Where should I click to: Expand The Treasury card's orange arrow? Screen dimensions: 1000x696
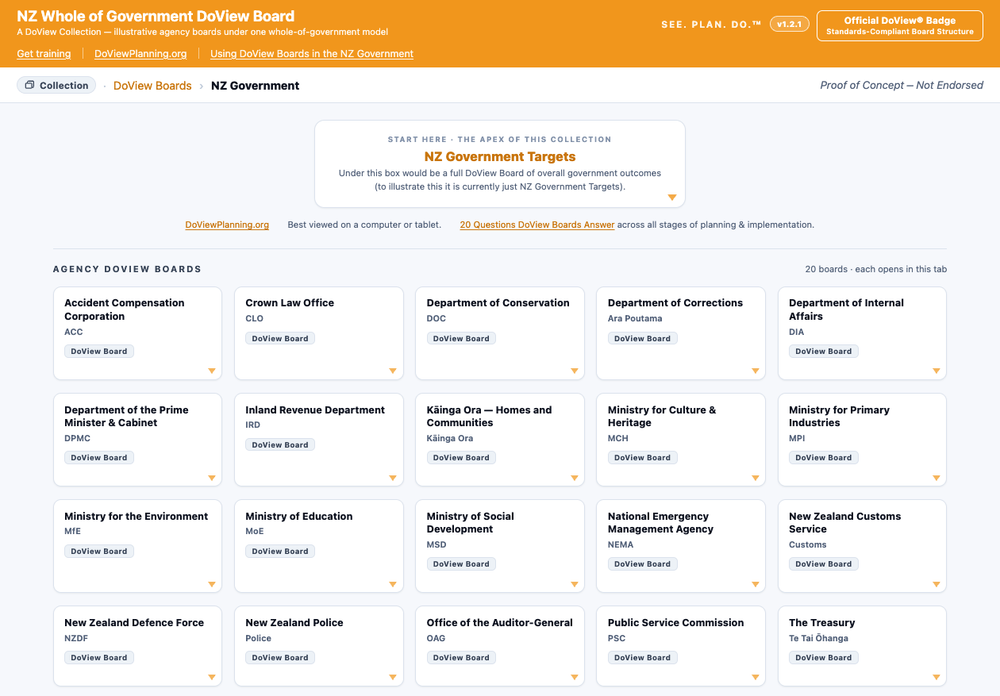tap(936, 677)
